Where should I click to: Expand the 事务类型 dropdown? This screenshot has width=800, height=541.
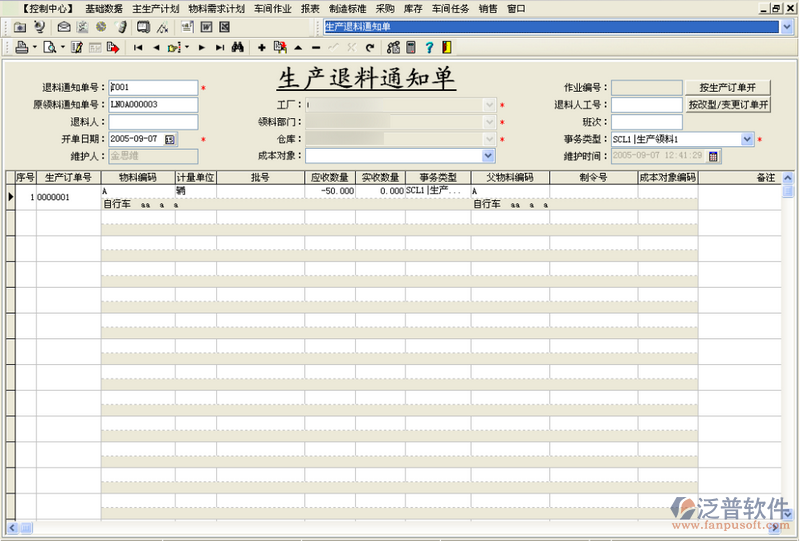coord(747,139)
